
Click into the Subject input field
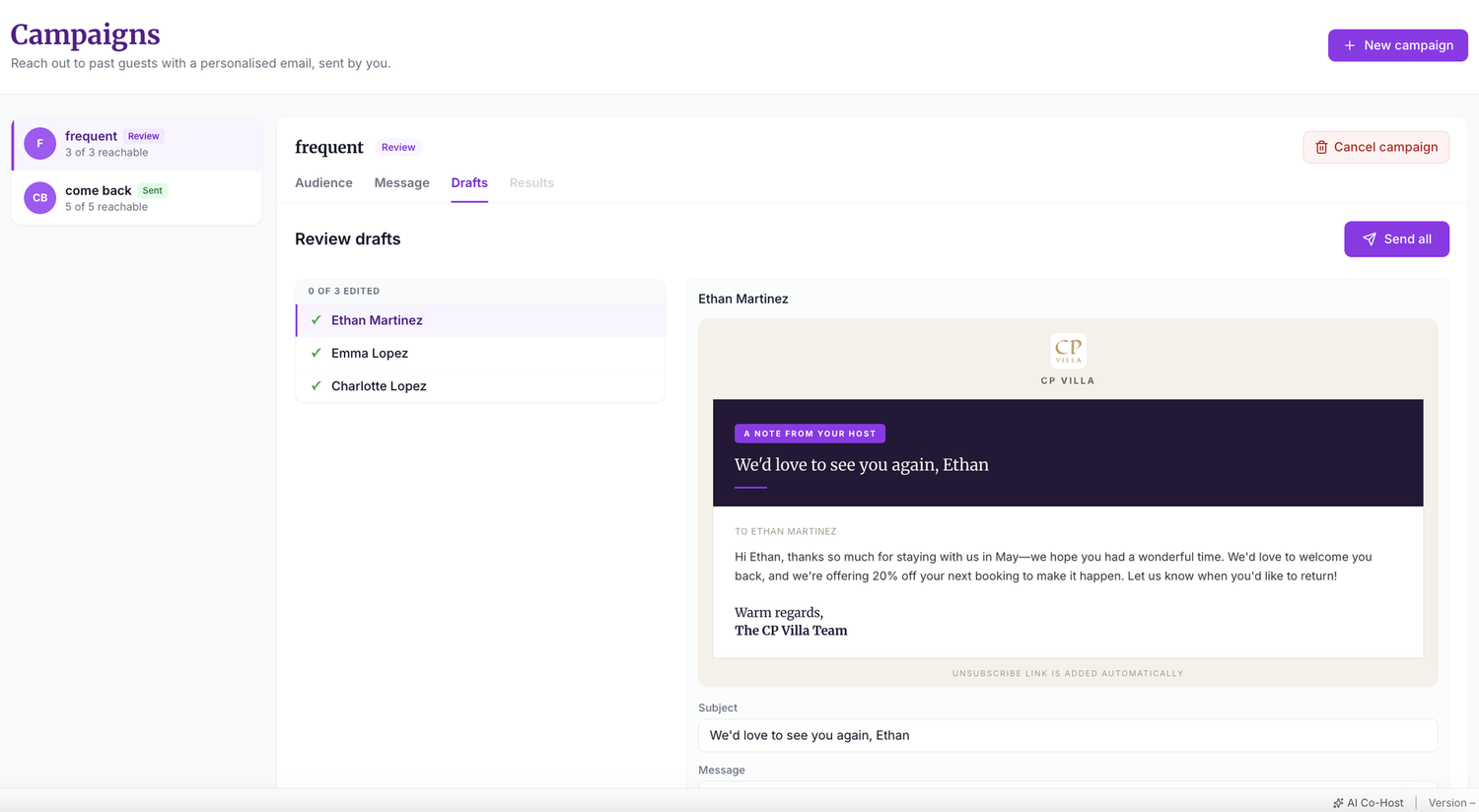pyautogui.click(x=1068, y=735)
